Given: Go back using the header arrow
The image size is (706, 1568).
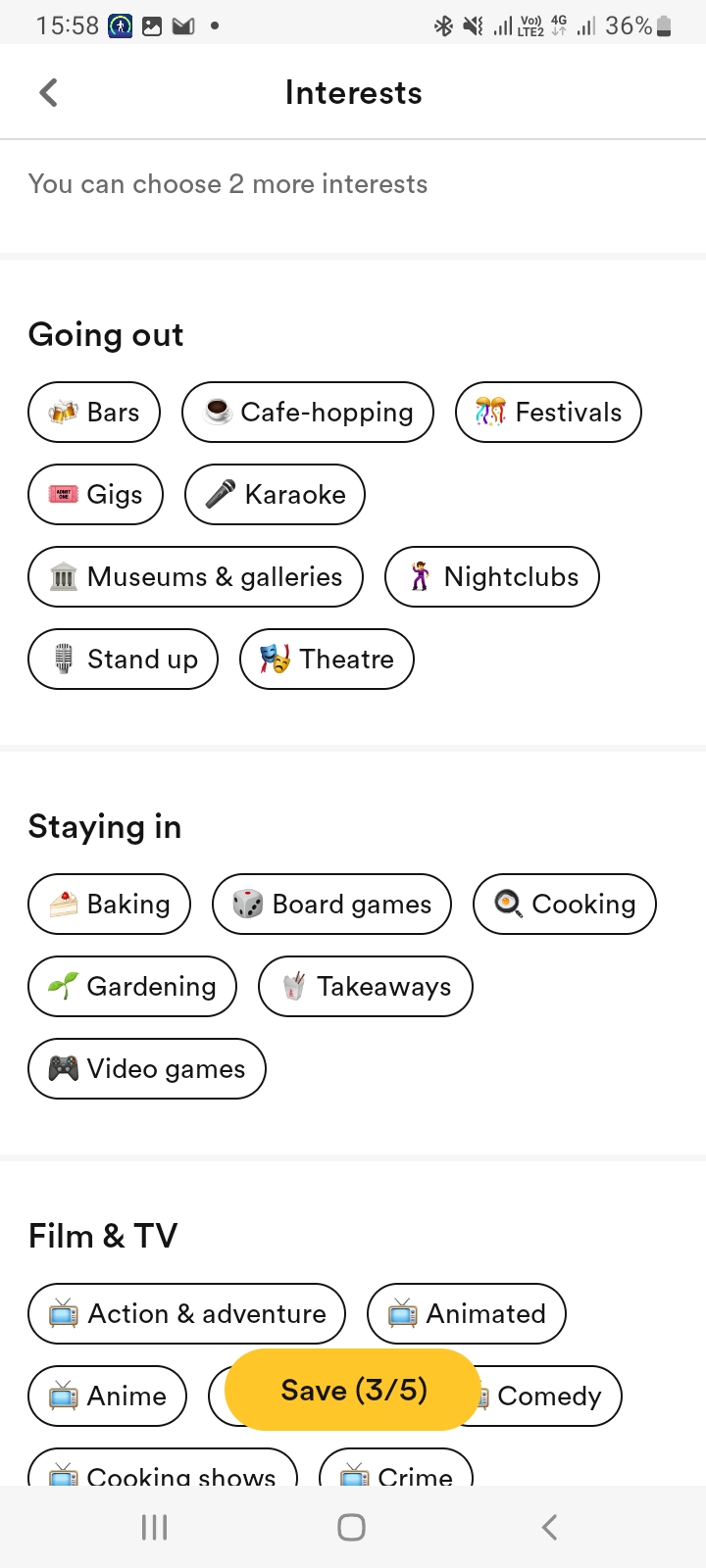Looking at the screenshot, I should (48, 93).
